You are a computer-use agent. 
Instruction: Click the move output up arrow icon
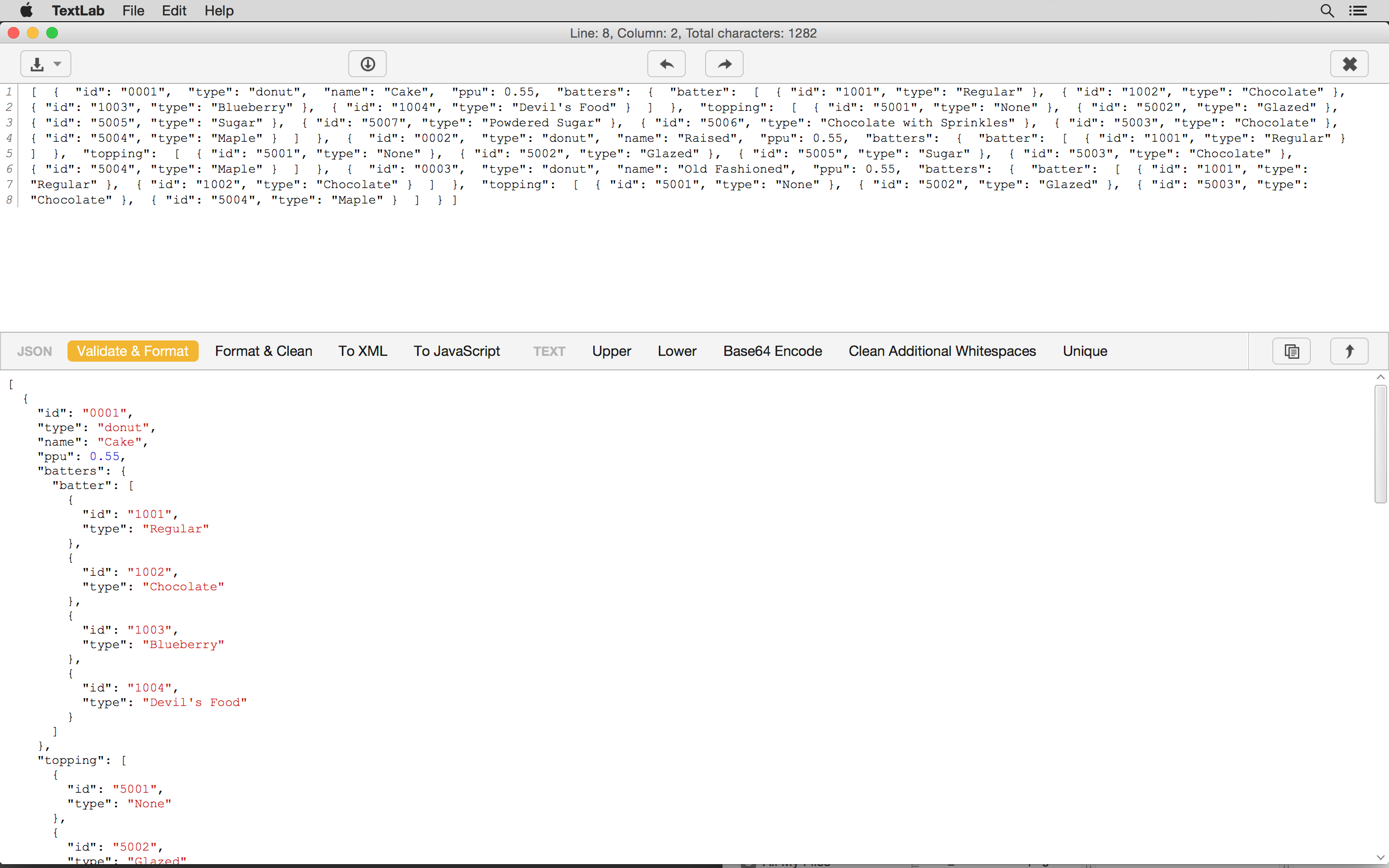1349,352
